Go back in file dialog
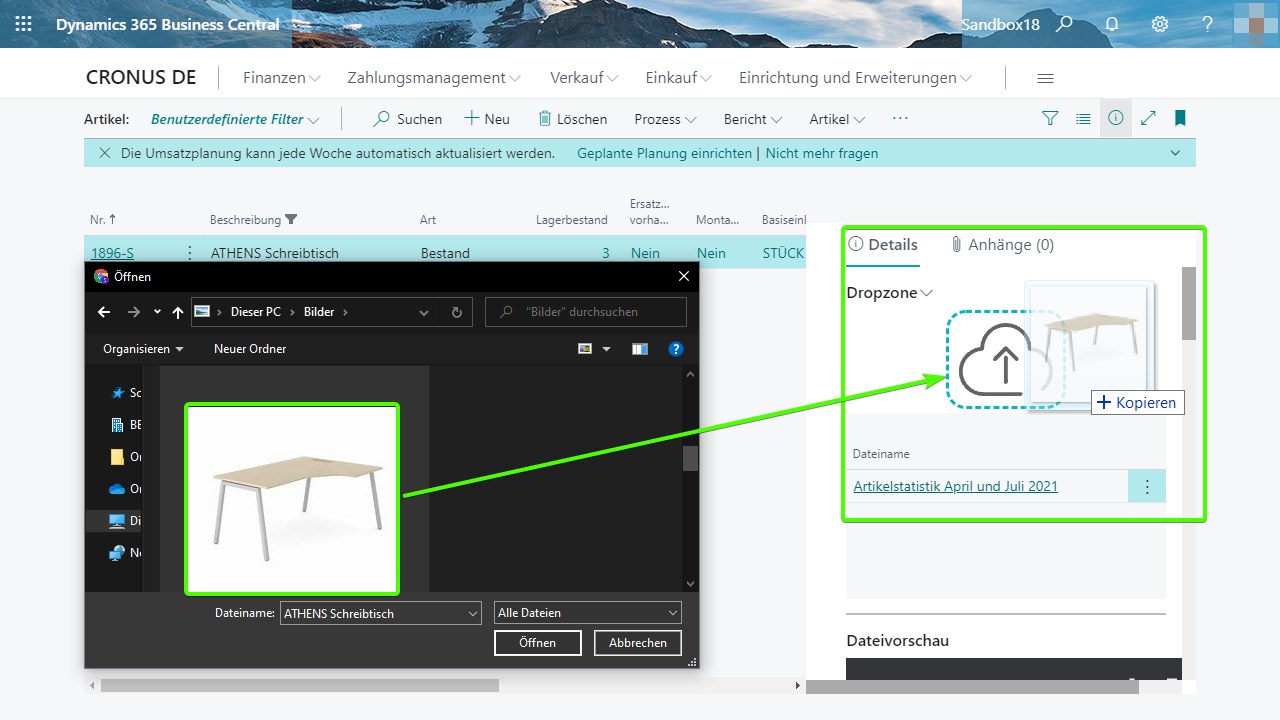The height and width of the screenshot is (720, 1280). tap(104, 312)
